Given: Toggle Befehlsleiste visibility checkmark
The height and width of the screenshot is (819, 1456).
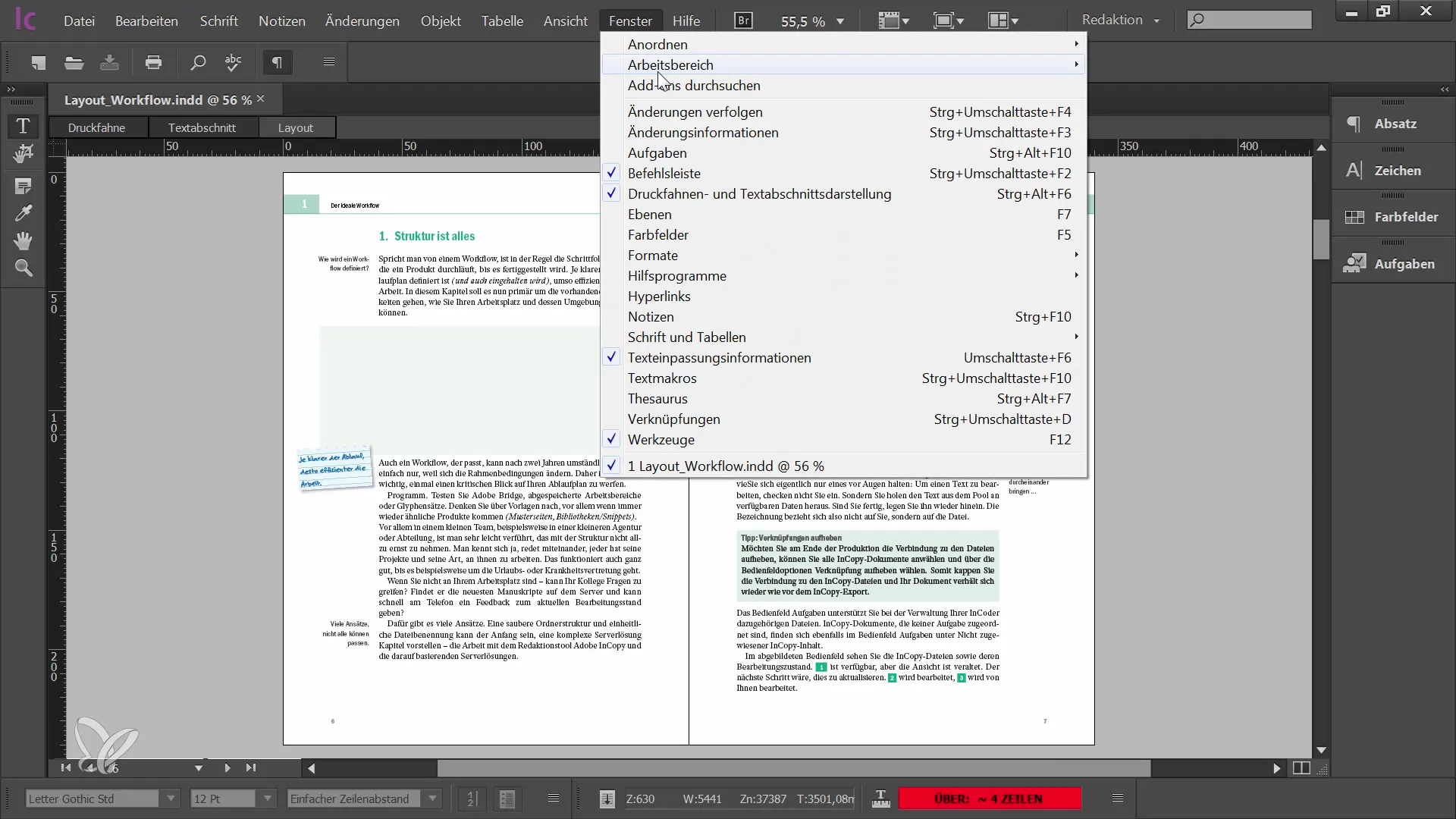Looking at the screenshot, I should pos(611,173).
